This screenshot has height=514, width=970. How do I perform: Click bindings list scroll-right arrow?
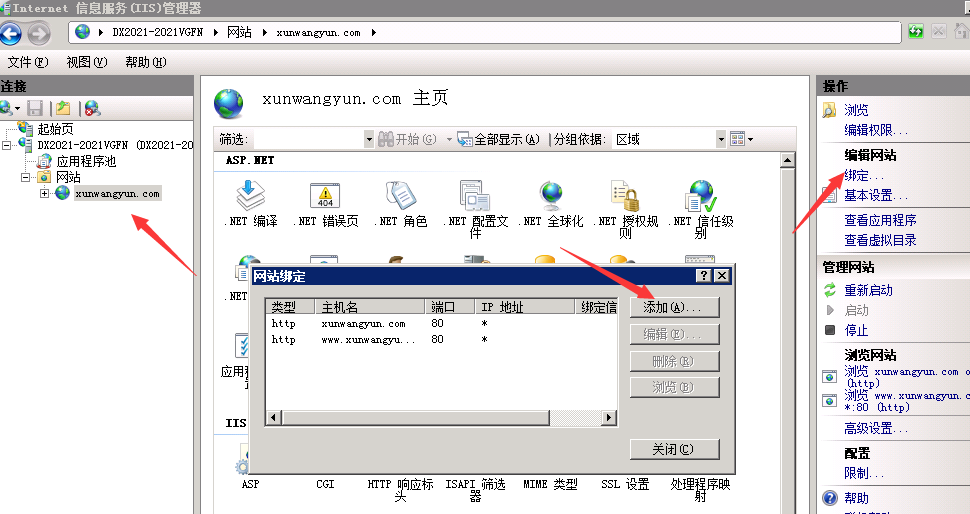tap(609, 418)
